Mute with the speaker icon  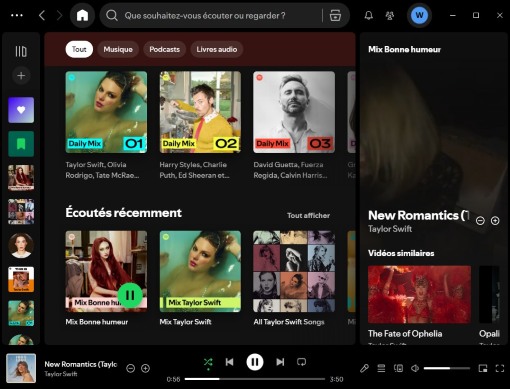(x=415, y=368)
